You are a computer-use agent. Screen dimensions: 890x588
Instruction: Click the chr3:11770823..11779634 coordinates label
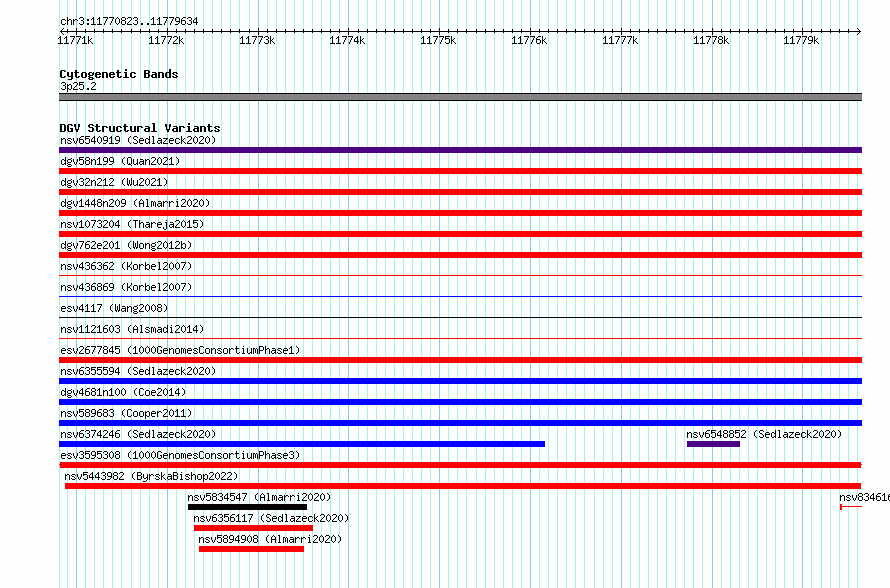pos(129,22)
